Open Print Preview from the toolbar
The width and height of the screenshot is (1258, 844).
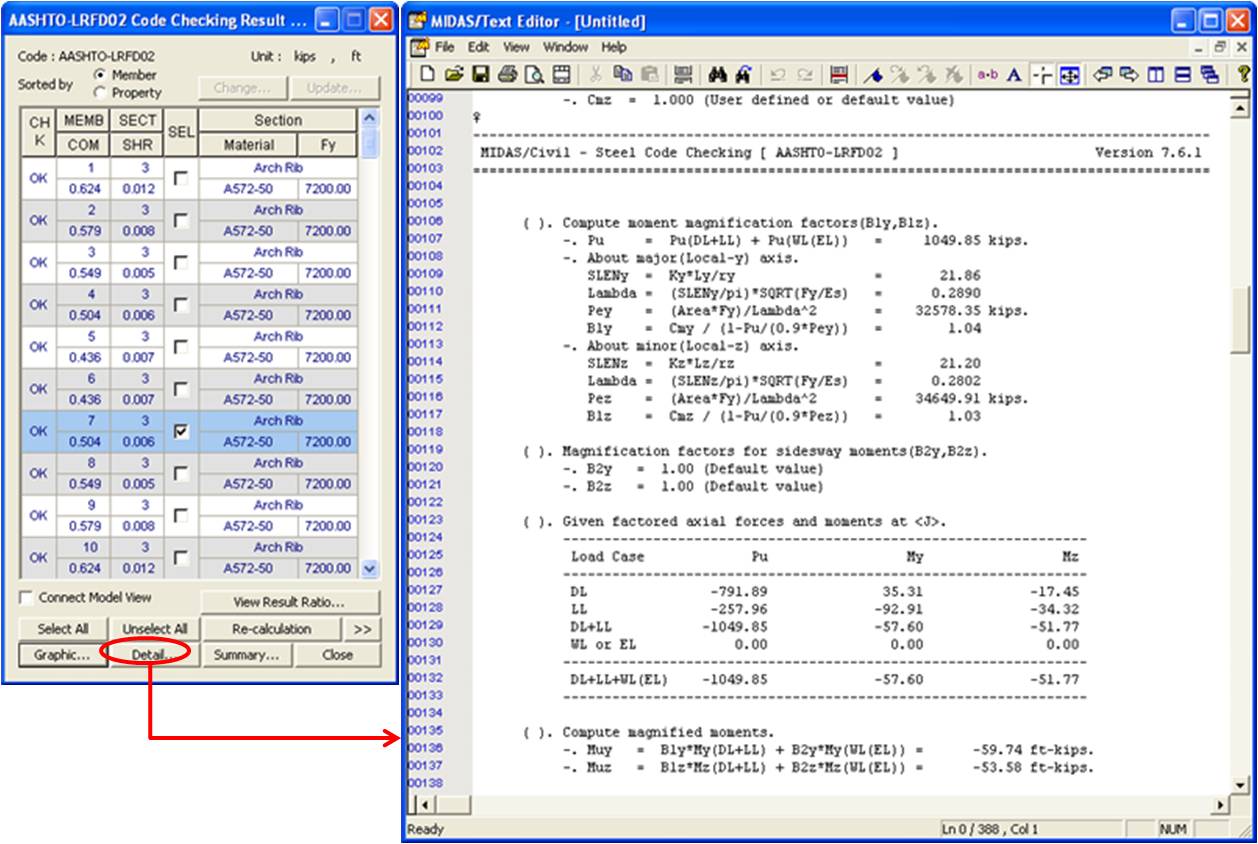click(533, 74)
